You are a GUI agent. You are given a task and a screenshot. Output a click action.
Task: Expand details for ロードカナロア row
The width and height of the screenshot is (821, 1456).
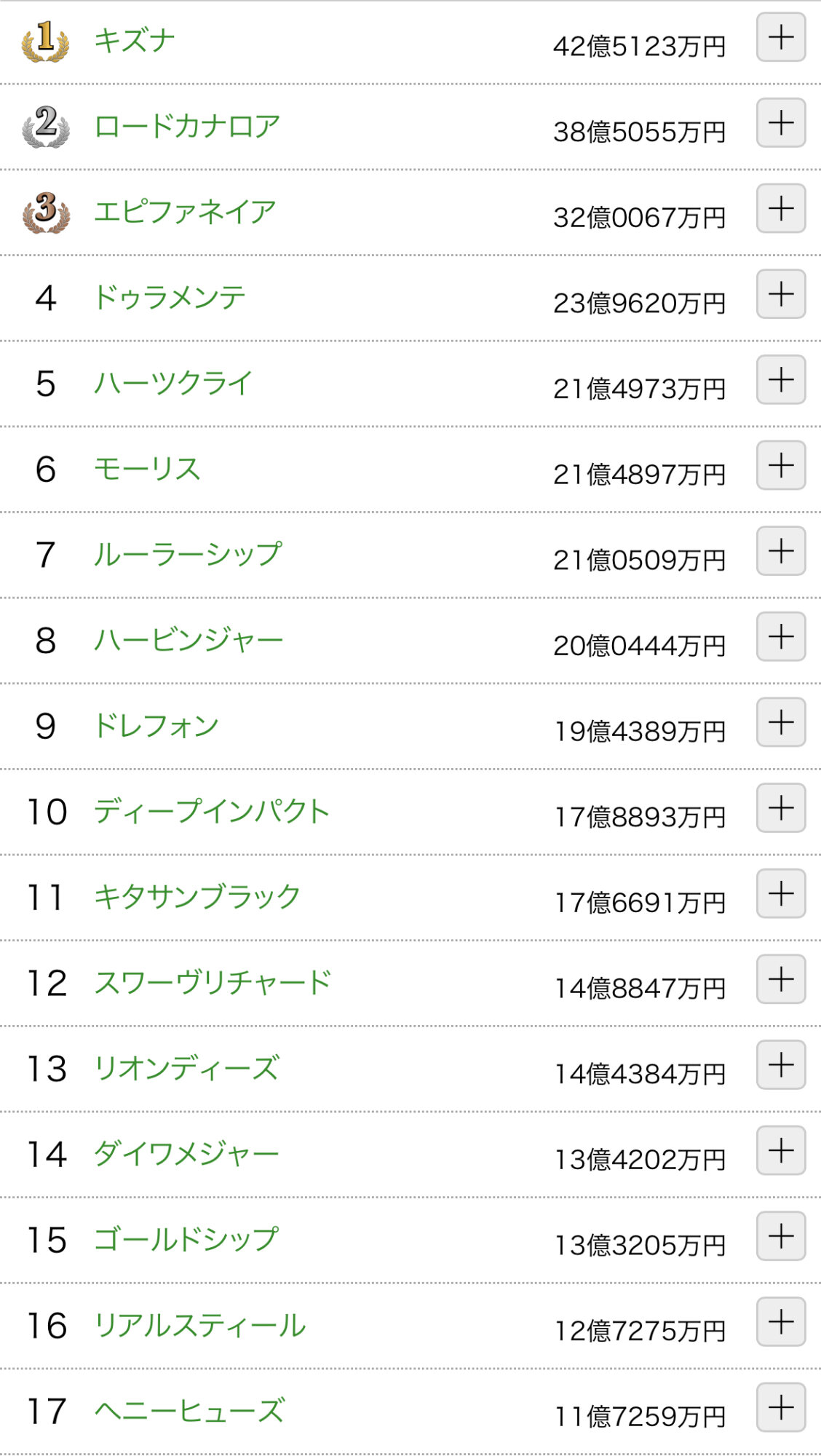(781, 123)
